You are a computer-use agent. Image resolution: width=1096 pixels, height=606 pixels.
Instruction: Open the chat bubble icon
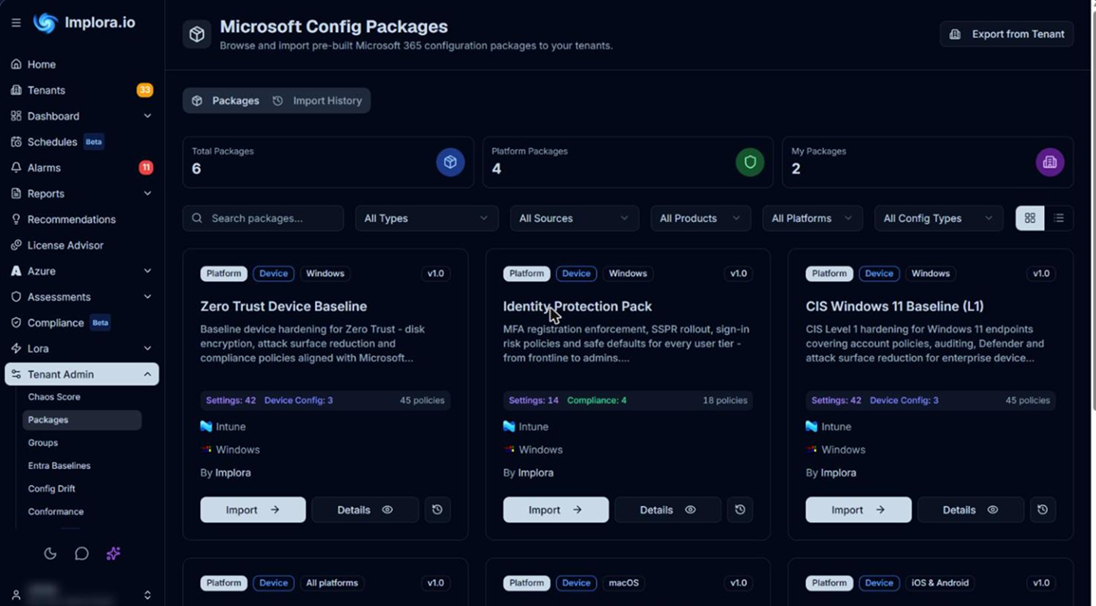coord(82,554)
